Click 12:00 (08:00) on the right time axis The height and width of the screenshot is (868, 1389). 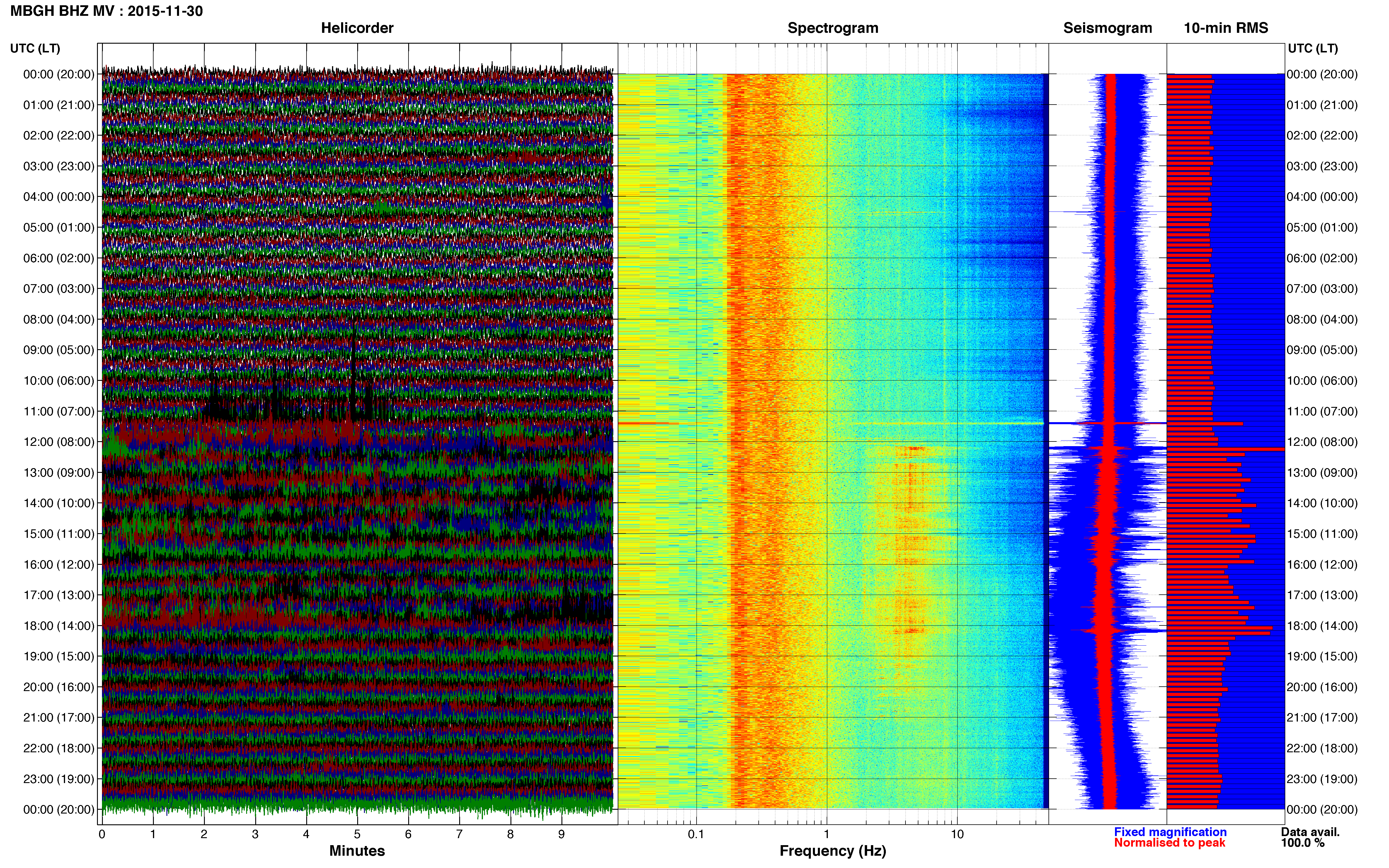point(1322,442)
